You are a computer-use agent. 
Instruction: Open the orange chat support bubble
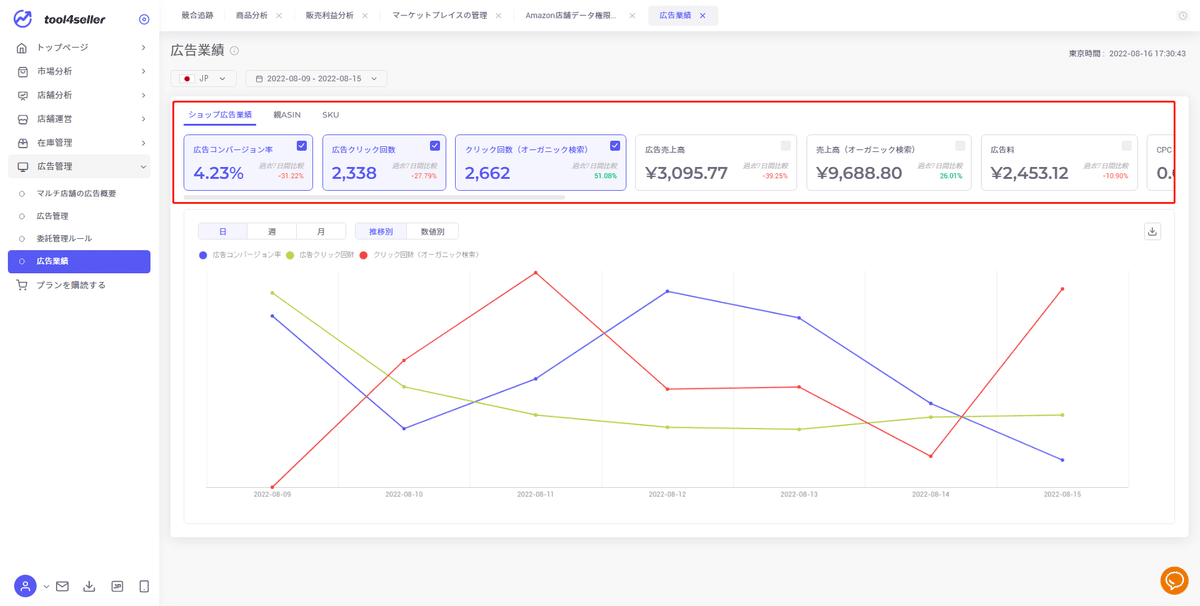tap(1174, 580)
